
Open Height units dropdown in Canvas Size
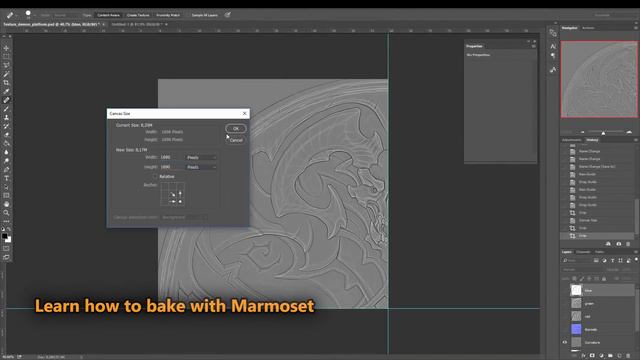(x=201, y=167)
